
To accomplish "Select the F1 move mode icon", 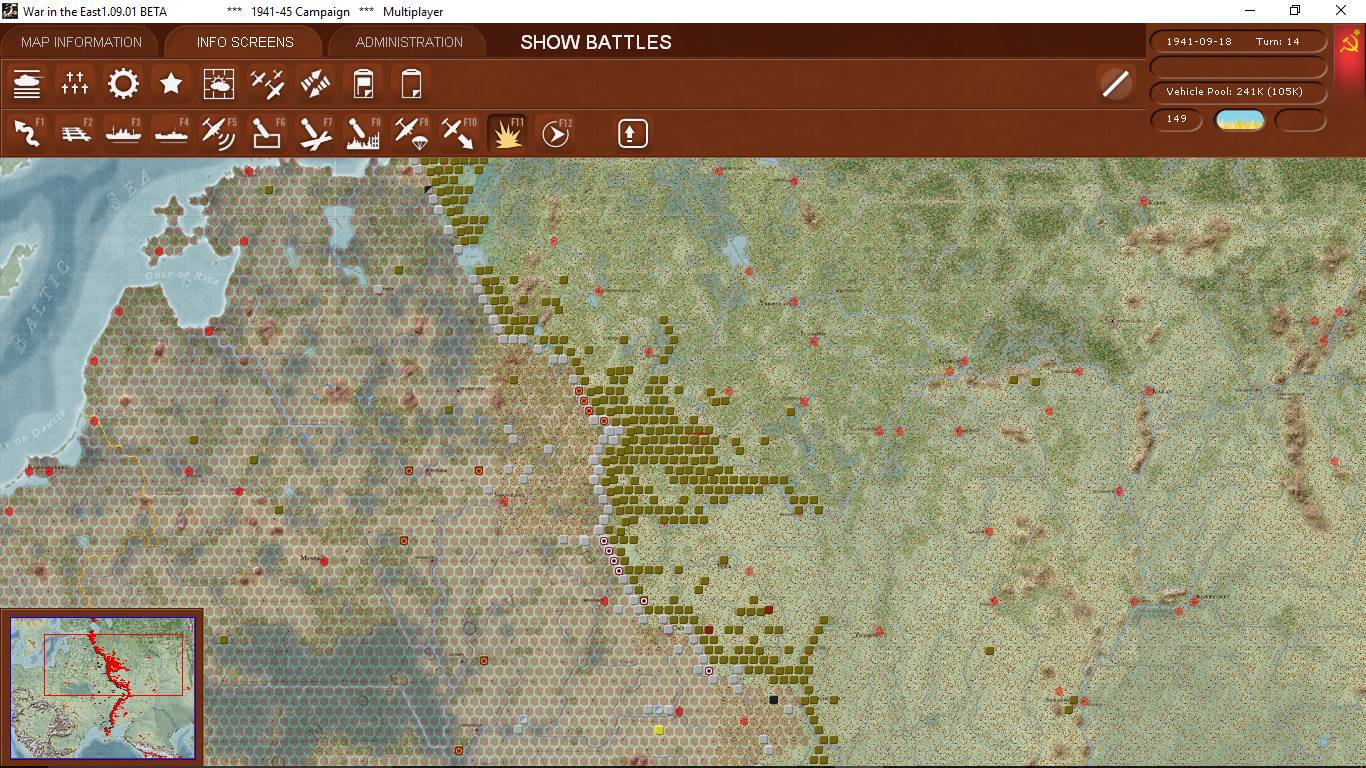I will click(27, 132).
